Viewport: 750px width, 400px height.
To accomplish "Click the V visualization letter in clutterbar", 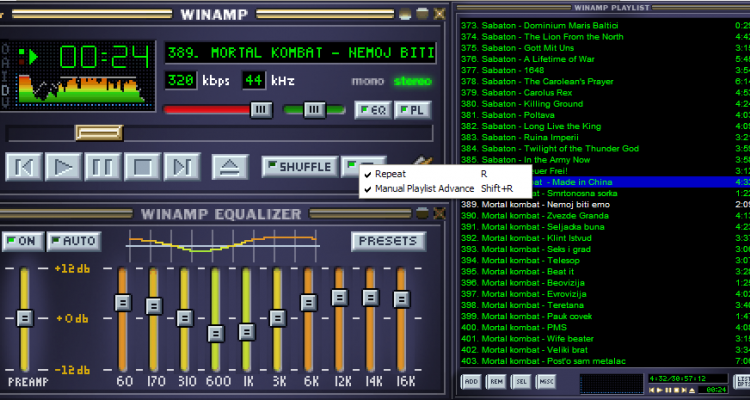I will coord(5,102).
